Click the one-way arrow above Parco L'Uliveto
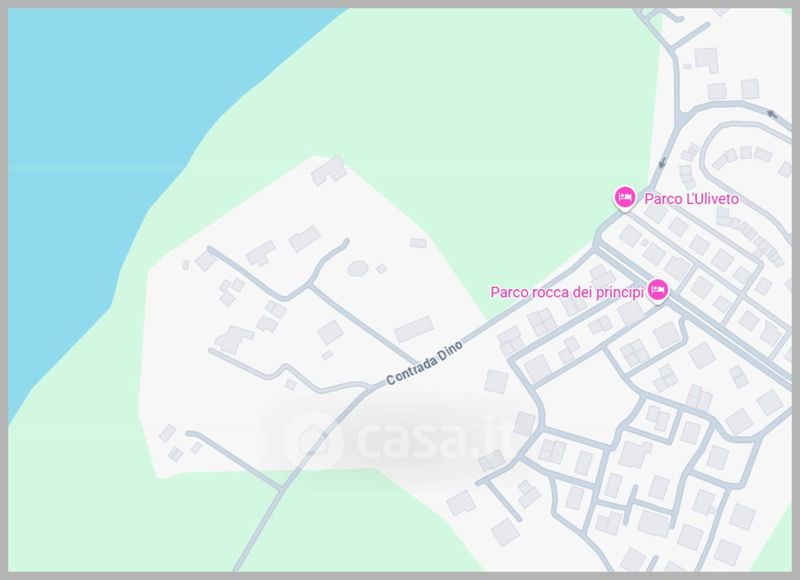 click(x=662, y=163)
